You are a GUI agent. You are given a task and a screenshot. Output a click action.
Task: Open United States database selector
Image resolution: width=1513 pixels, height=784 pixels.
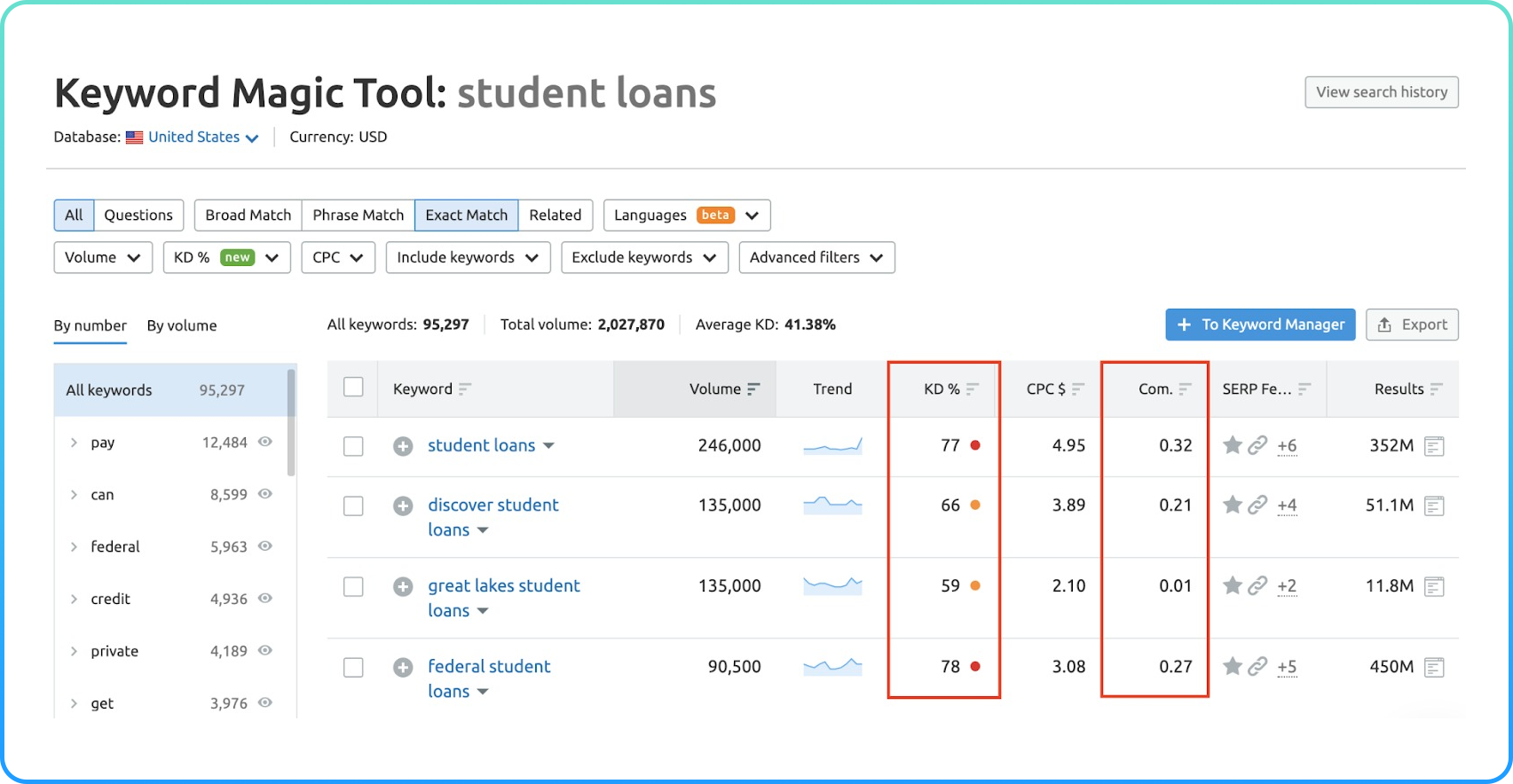click(x=202, y=137)
